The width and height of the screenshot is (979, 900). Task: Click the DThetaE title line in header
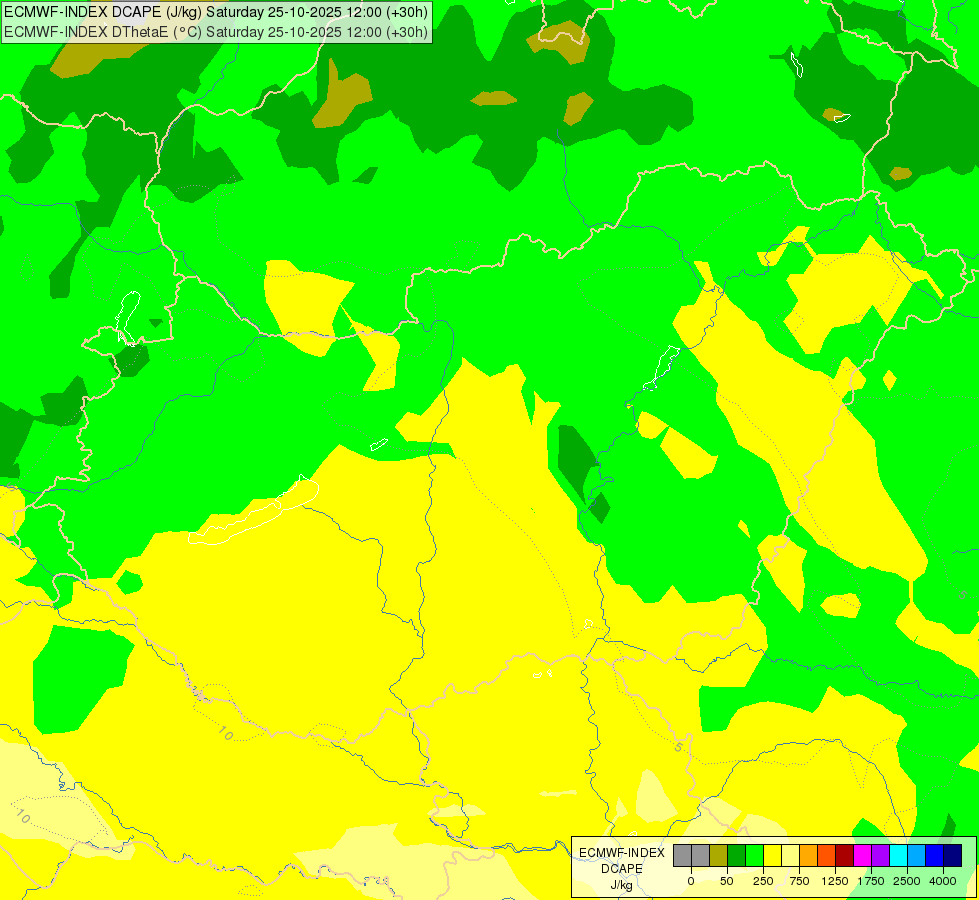[x=215, y=31]
